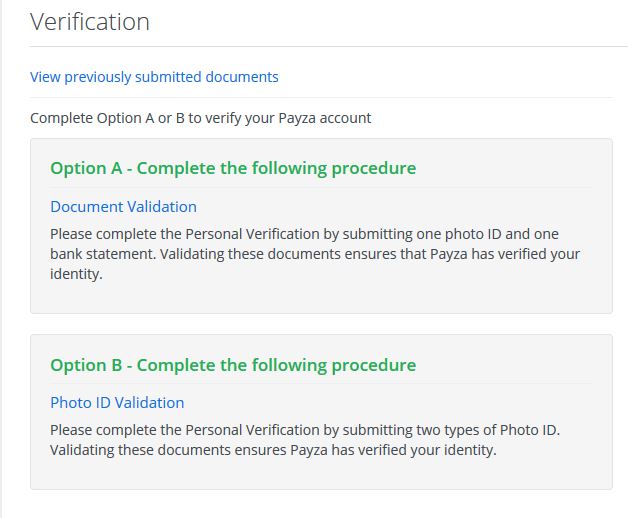This screenshot has width=628, height=518.
Task: Click the 'Complete Option A or B' instruction text
Action: [200, 118]
